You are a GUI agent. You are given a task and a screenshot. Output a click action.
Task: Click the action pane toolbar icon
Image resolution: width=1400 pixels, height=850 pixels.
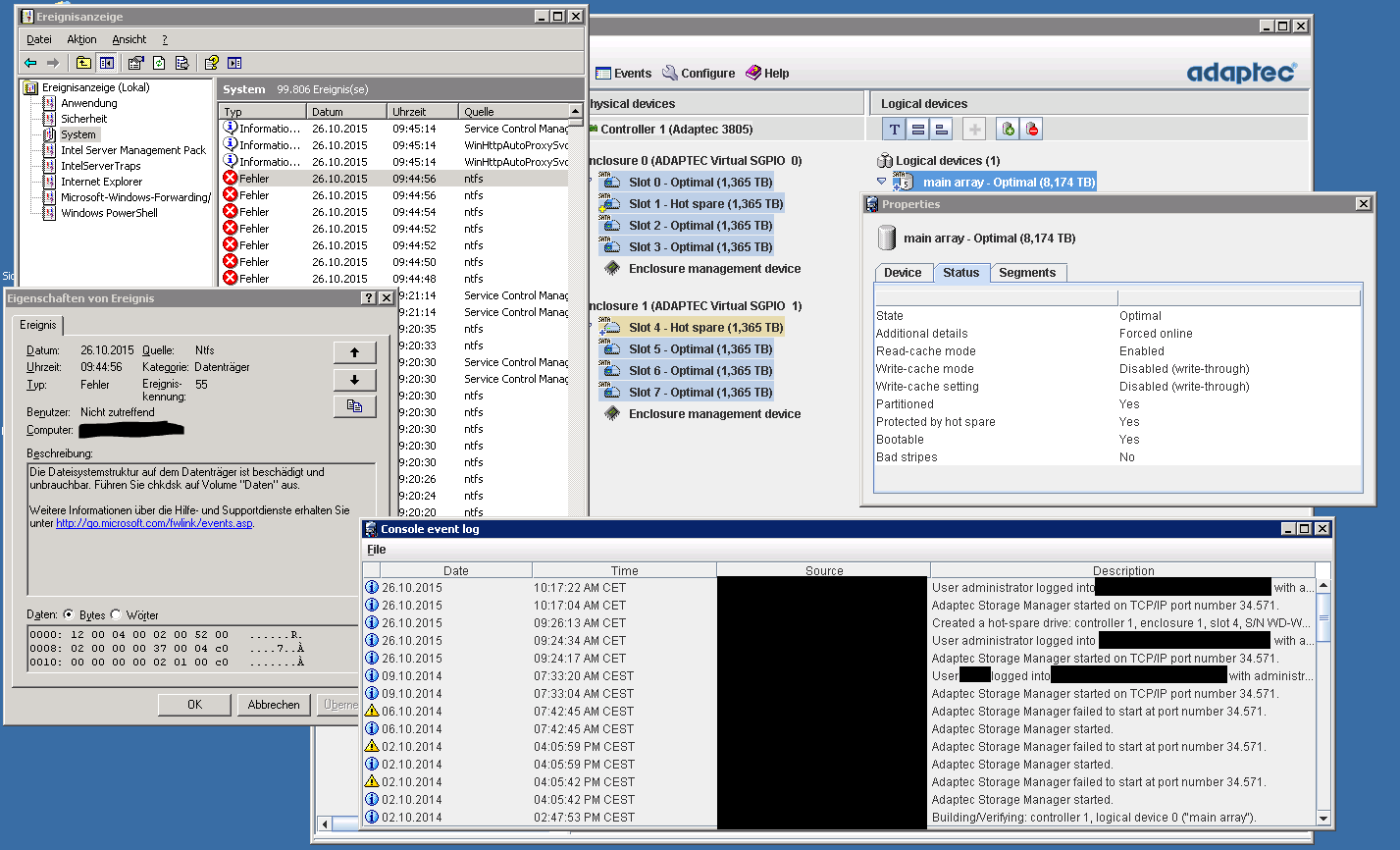(234, 63)
